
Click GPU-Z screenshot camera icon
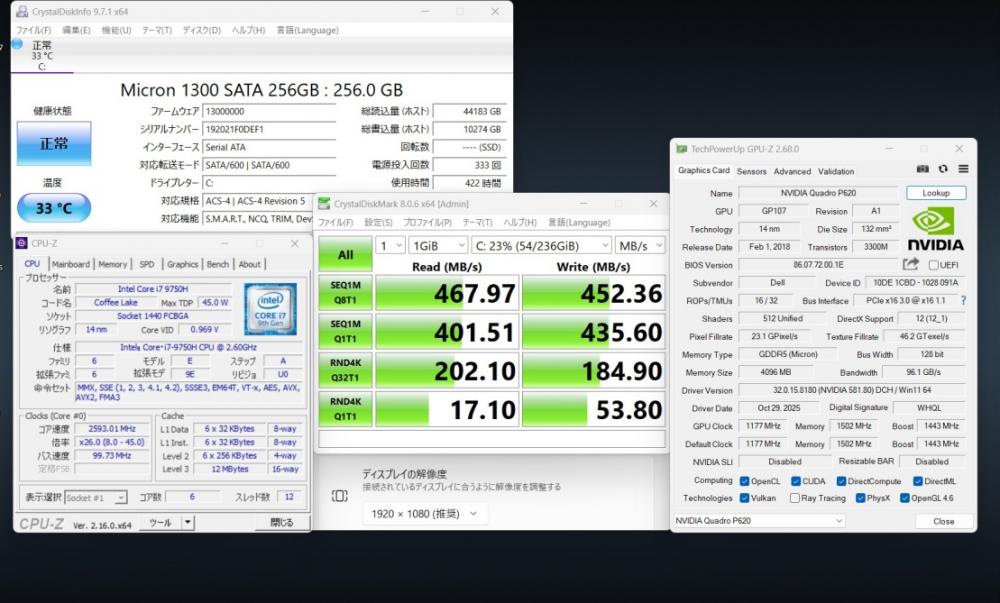[922, 169]
